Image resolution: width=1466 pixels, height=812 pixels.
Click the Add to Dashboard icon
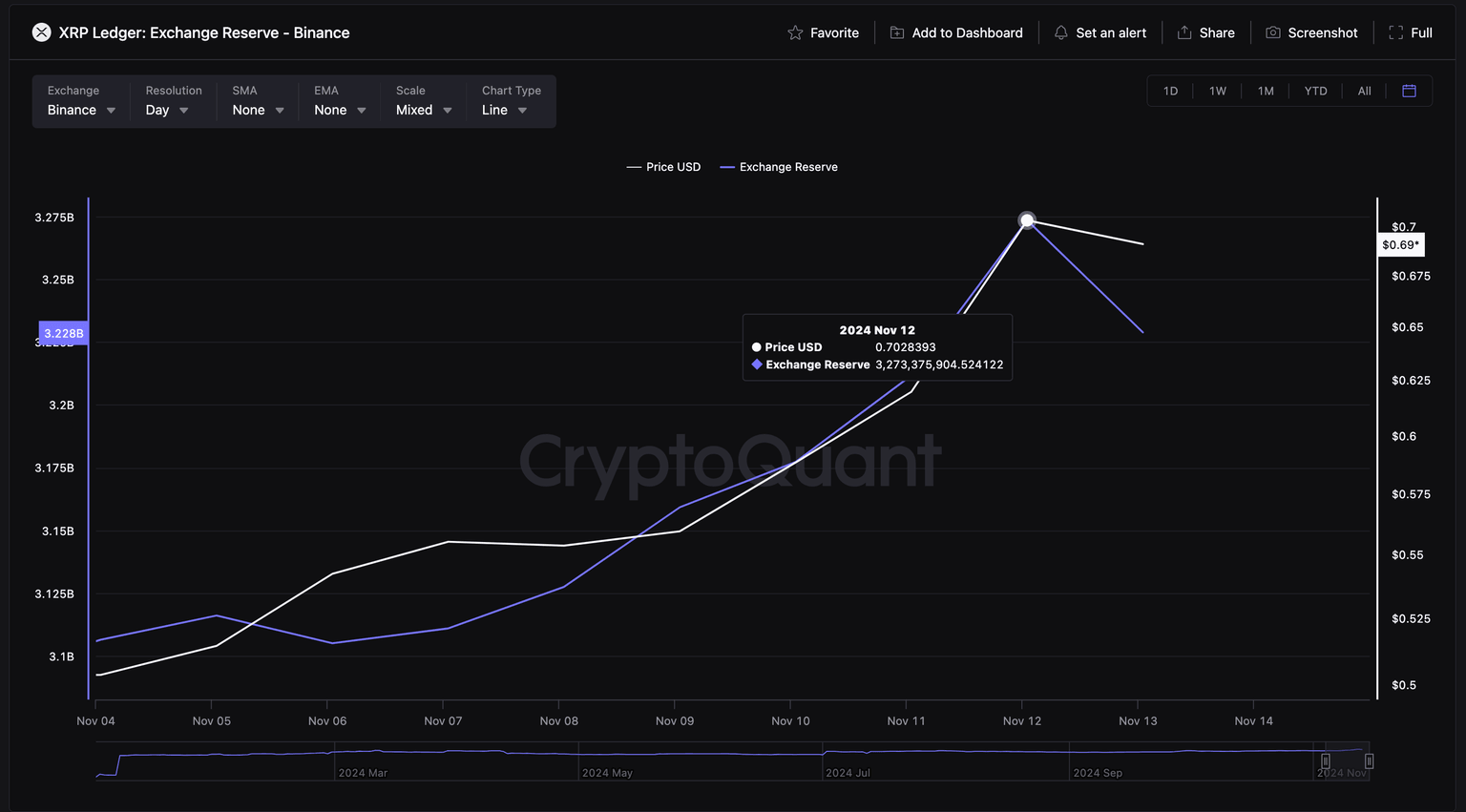(897, 32)
